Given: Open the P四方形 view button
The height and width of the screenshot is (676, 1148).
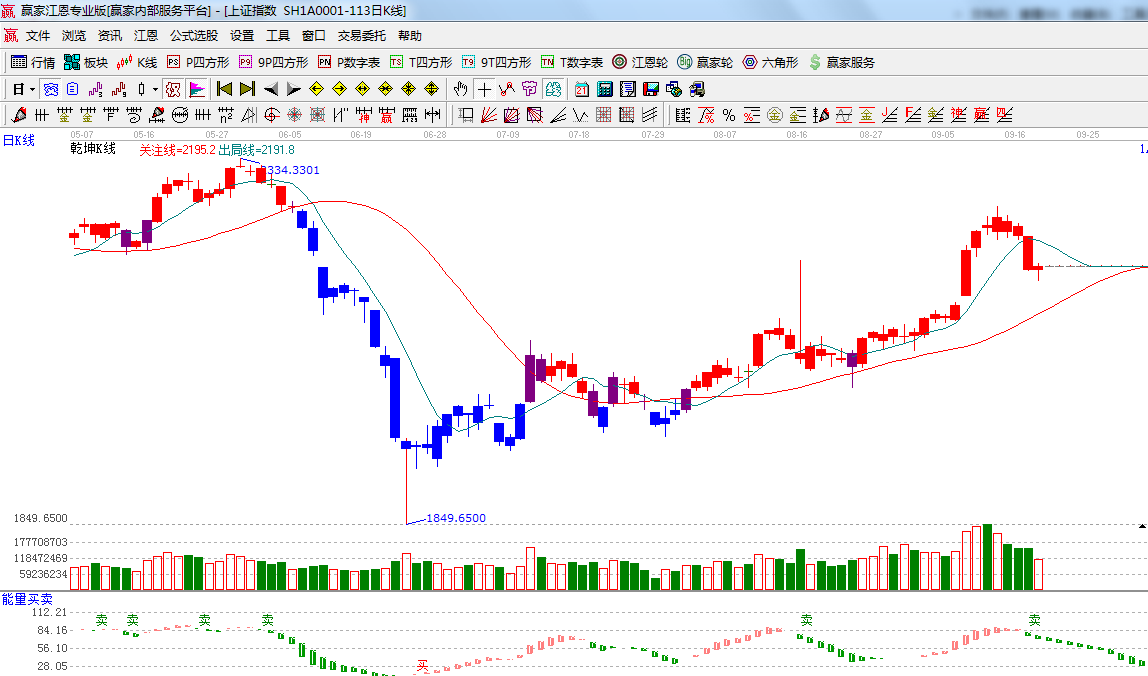Looking at the screenshot, I should click(x=197, y=62).
